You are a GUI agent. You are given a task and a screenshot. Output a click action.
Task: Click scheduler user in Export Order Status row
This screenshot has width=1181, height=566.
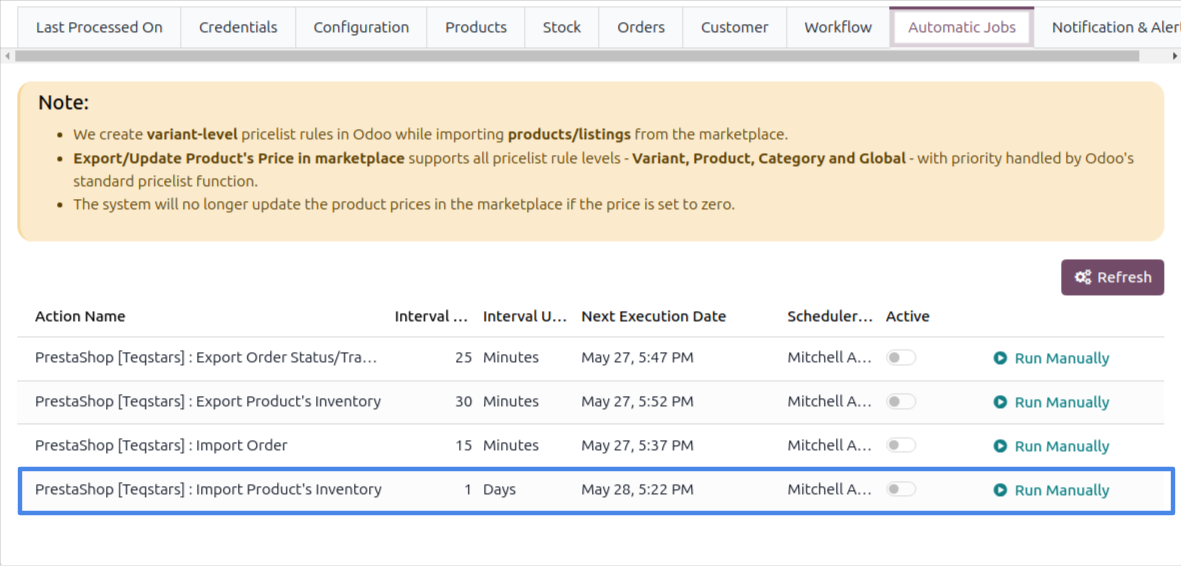tap(830, 358)
